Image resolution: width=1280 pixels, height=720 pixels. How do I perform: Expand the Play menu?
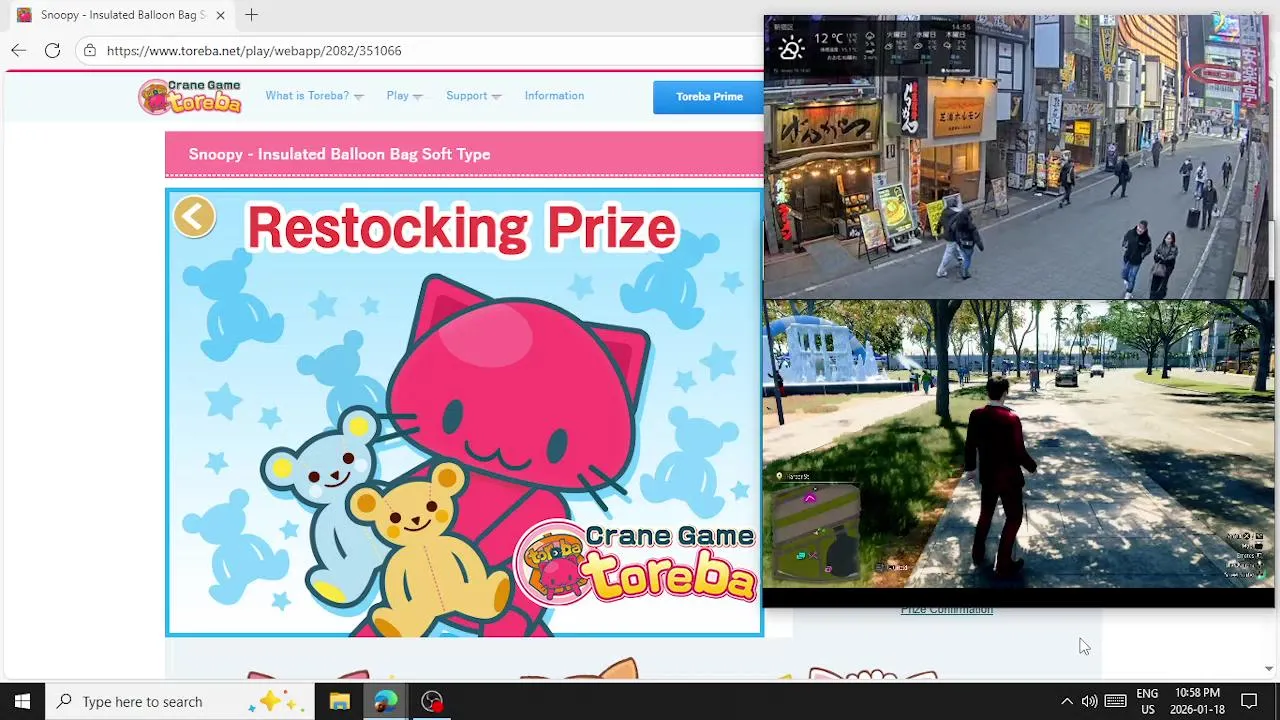404,96
